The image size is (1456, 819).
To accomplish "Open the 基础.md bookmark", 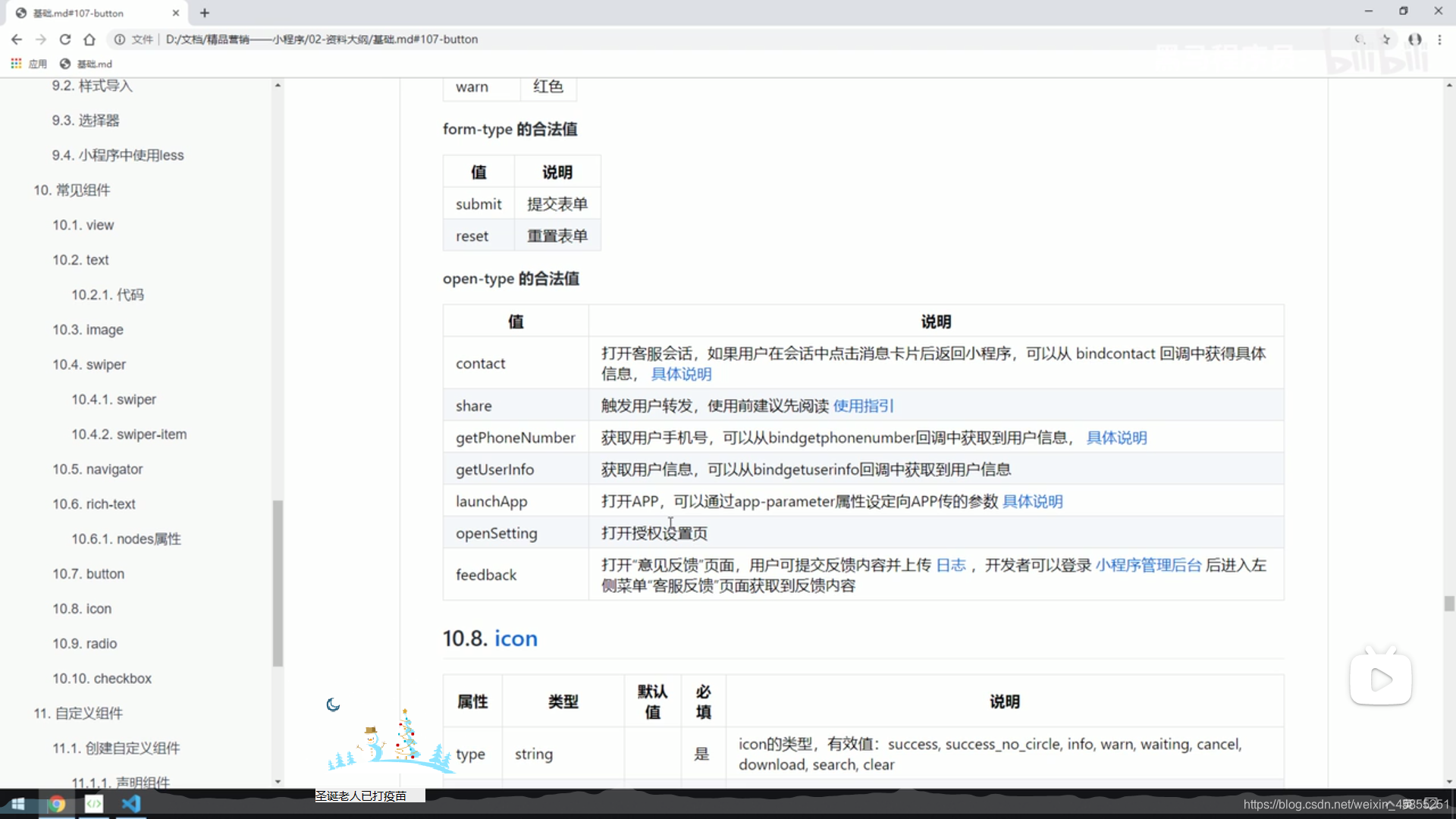I will click(x=86, y=64).
